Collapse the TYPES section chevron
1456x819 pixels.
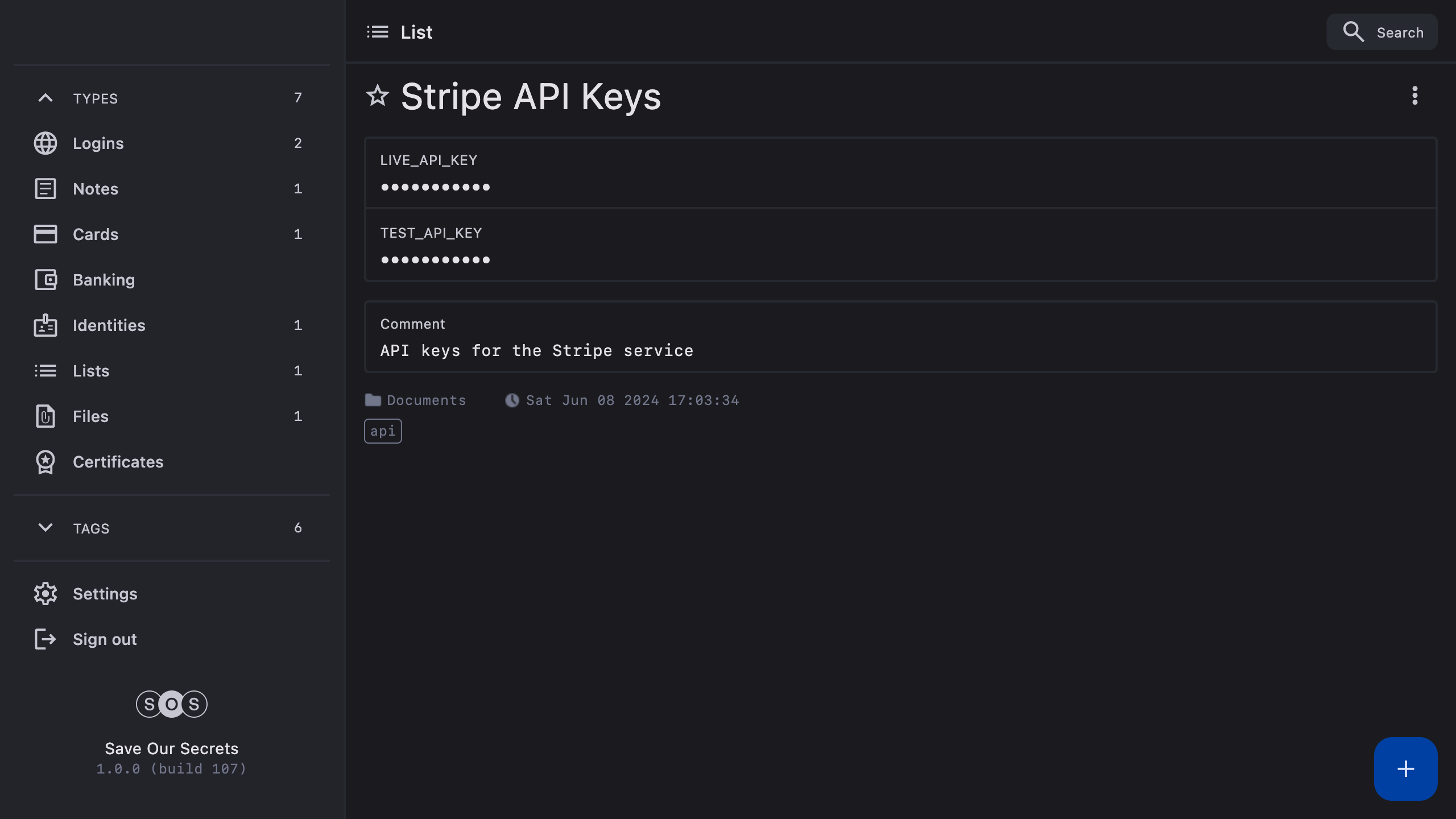pyautogui.click(x=45, y=98)
